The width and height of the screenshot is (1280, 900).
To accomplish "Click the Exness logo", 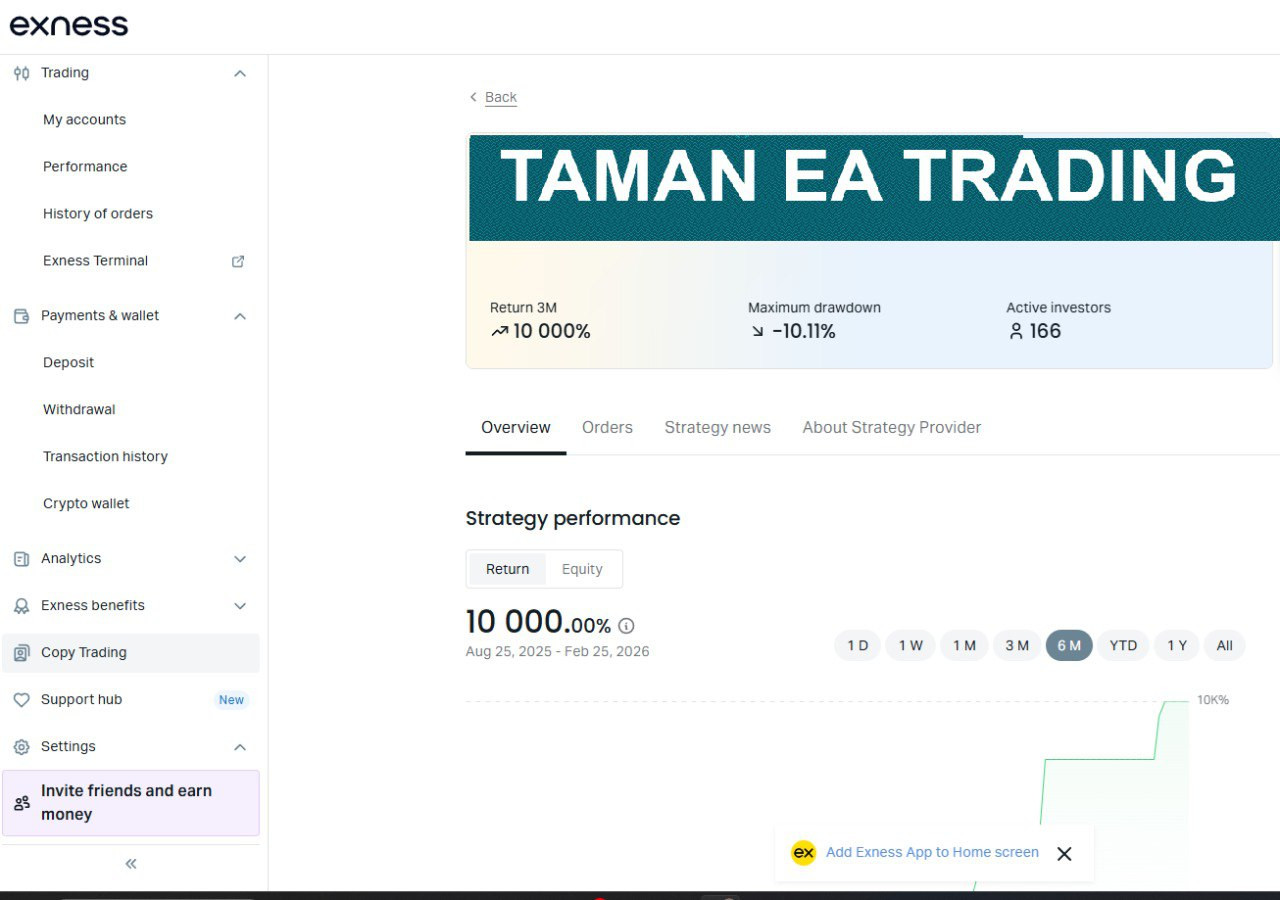I will (69, 25).
